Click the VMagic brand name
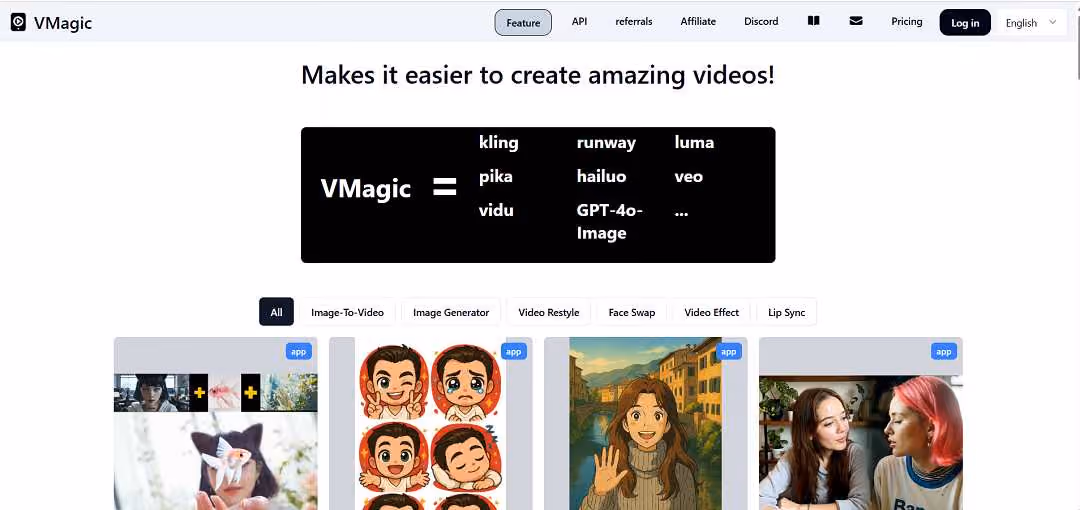 tap(63, 23)
